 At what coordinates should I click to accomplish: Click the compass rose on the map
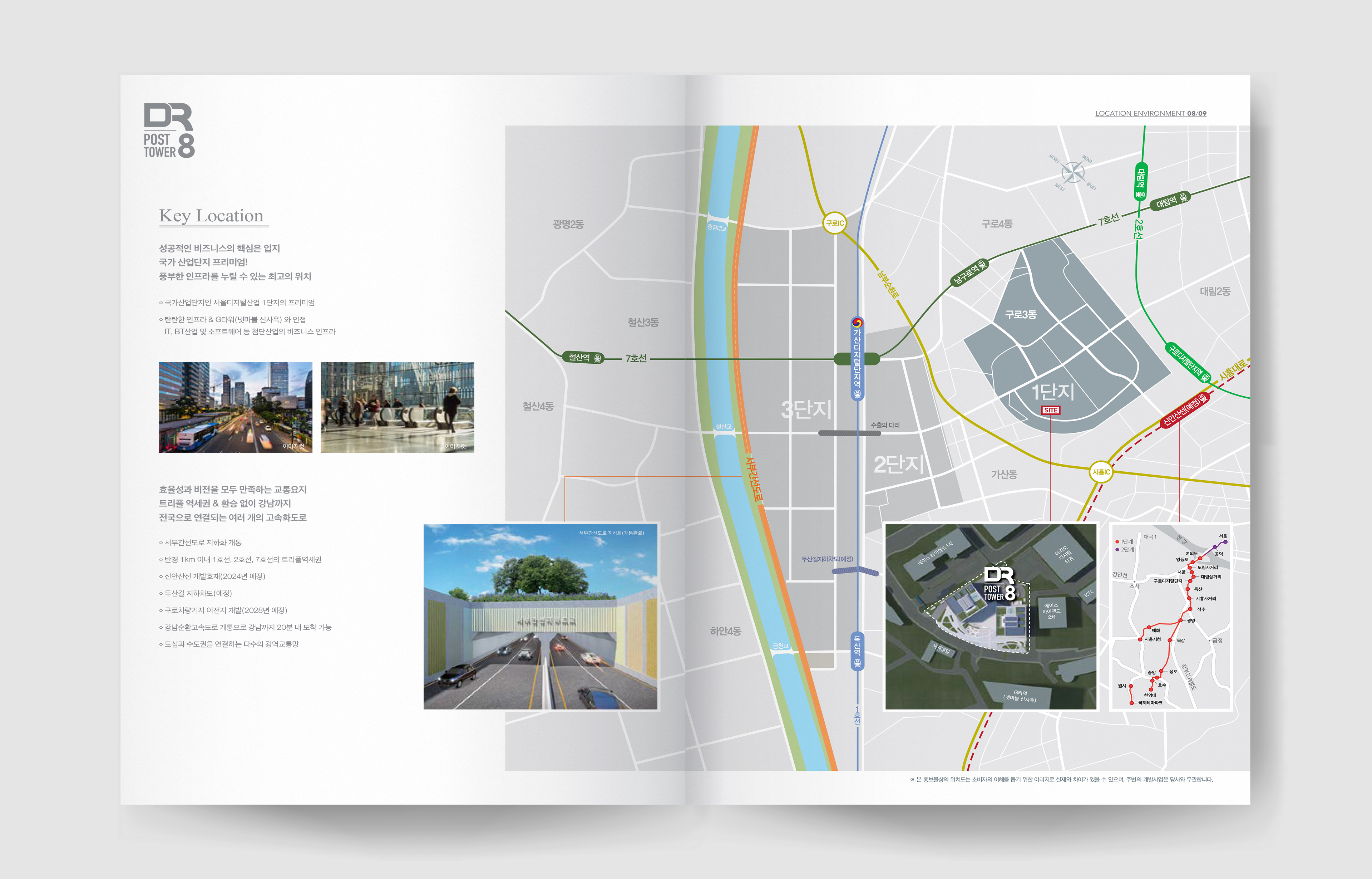1072,172
